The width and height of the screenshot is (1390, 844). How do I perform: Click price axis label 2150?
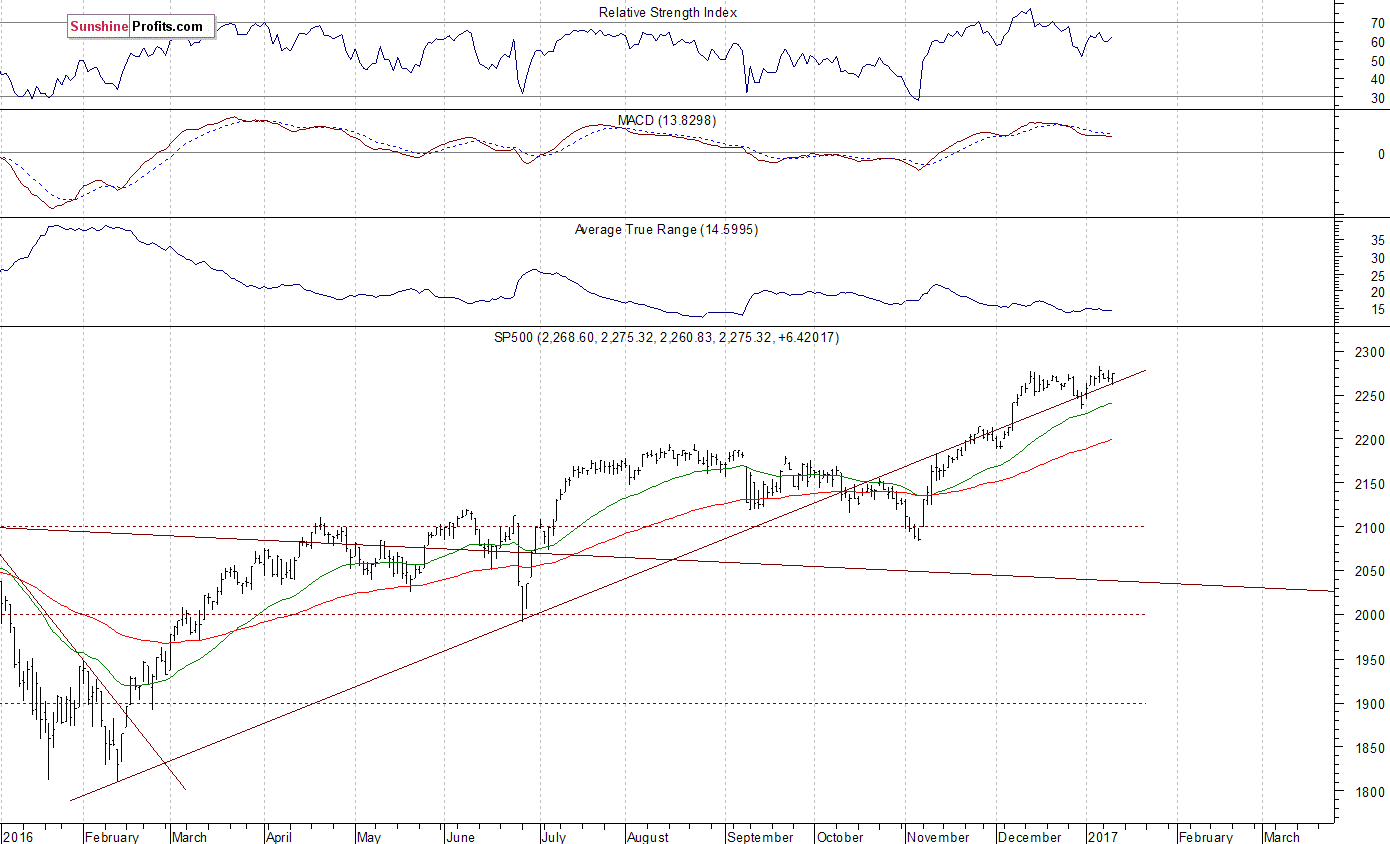coord(1370,485)
